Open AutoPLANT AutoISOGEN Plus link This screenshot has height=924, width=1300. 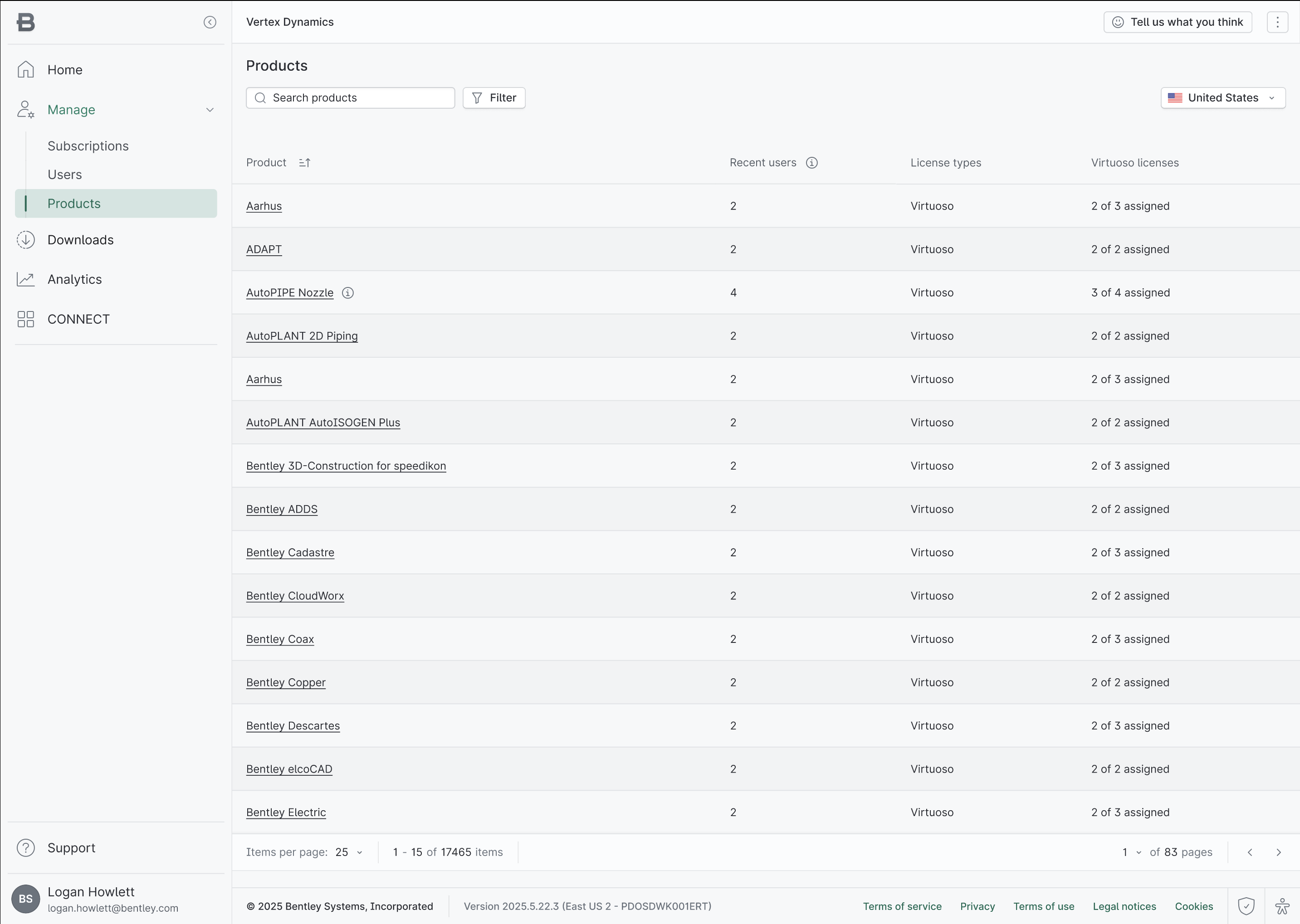(323, 422)
